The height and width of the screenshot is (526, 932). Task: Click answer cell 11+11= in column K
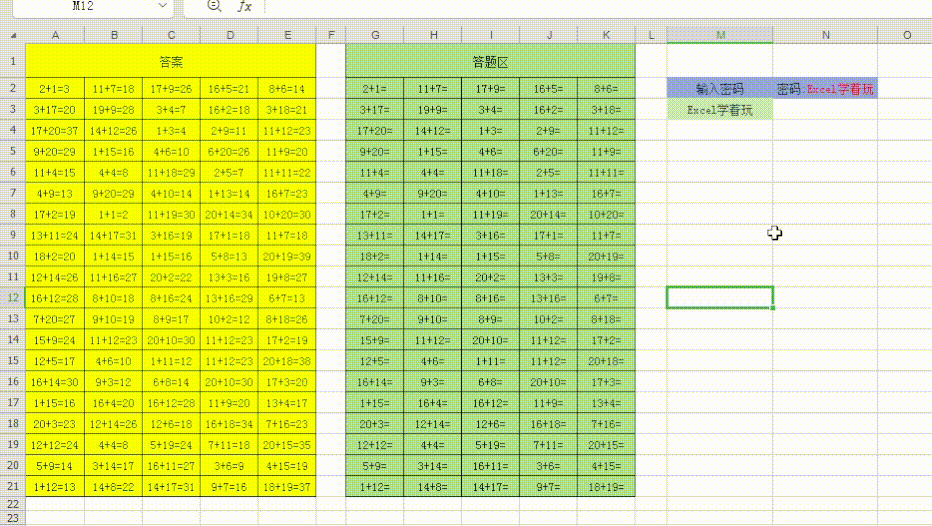tap(606, 172)
